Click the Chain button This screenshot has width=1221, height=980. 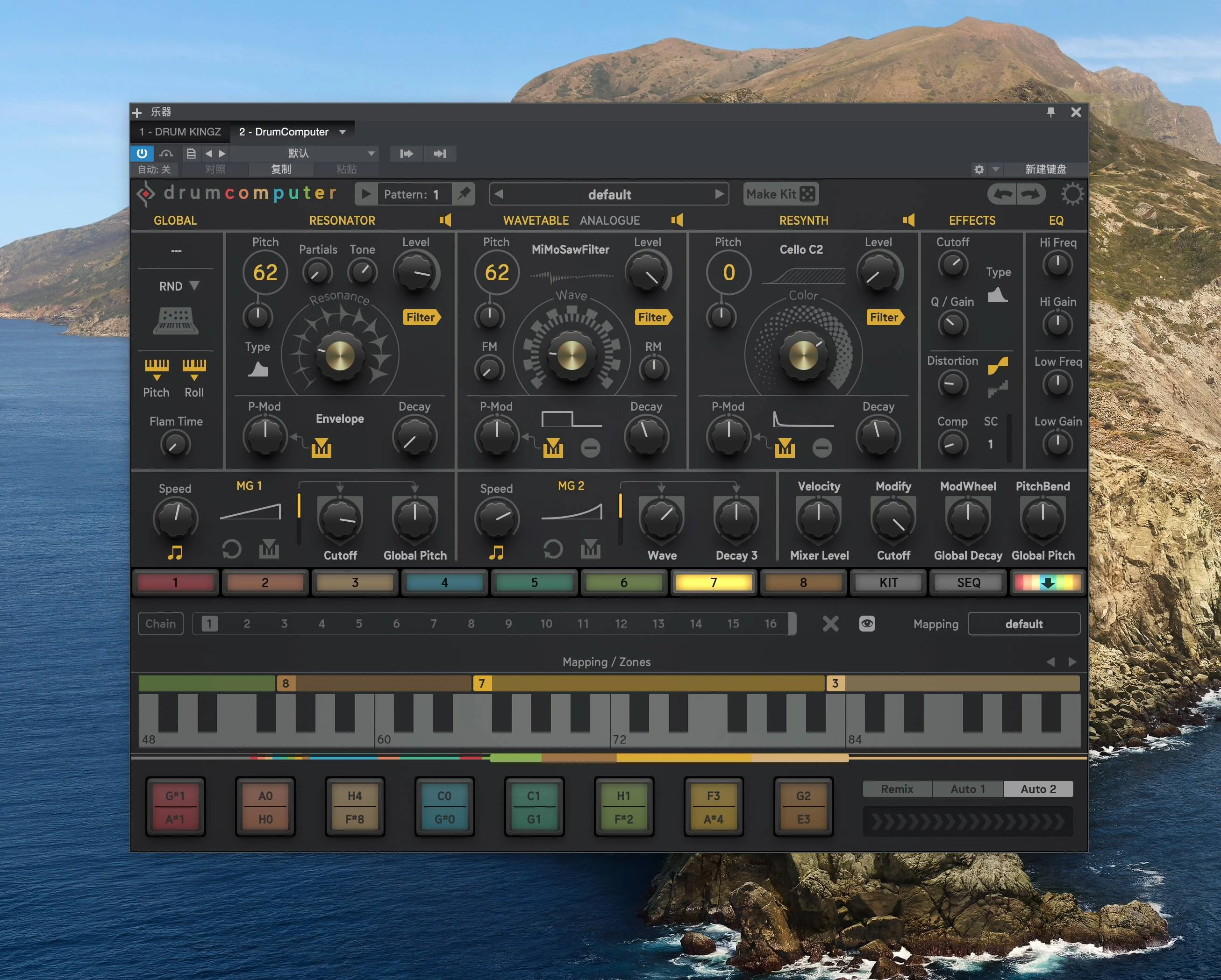pos(161,624)
